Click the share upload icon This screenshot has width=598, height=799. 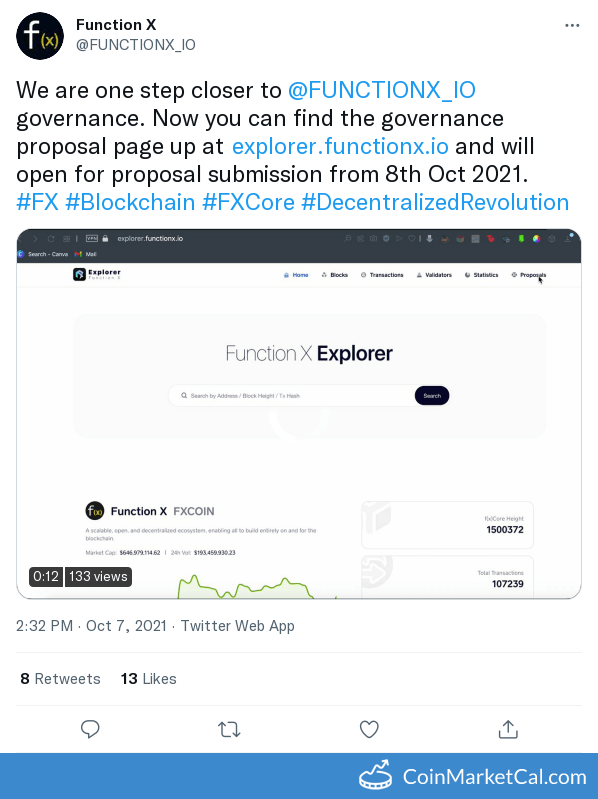508,729
